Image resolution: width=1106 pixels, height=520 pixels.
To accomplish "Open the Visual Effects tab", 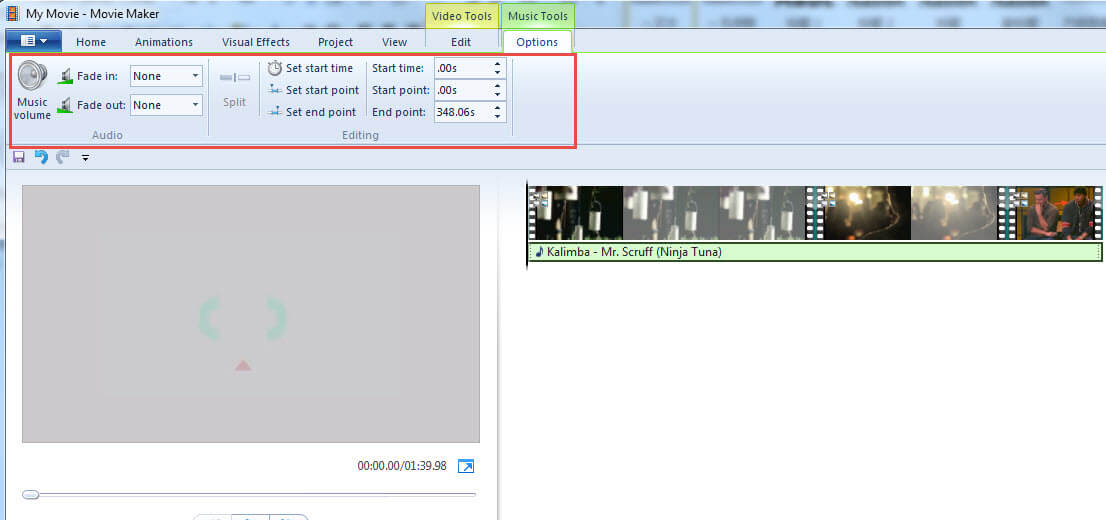I will click(x=256, y=42).
